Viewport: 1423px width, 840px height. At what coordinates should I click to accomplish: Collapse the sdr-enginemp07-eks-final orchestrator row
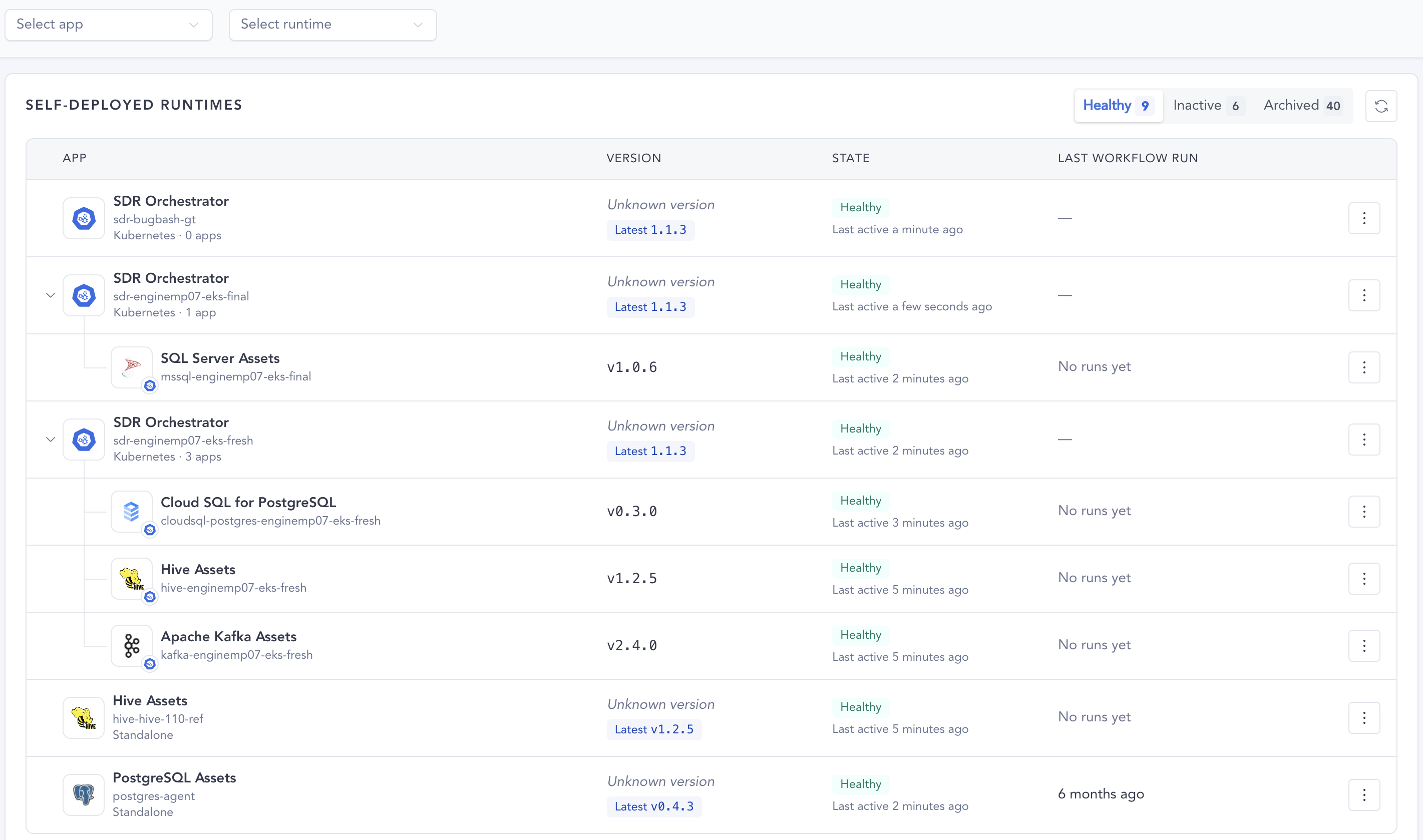tap(51, 295)
